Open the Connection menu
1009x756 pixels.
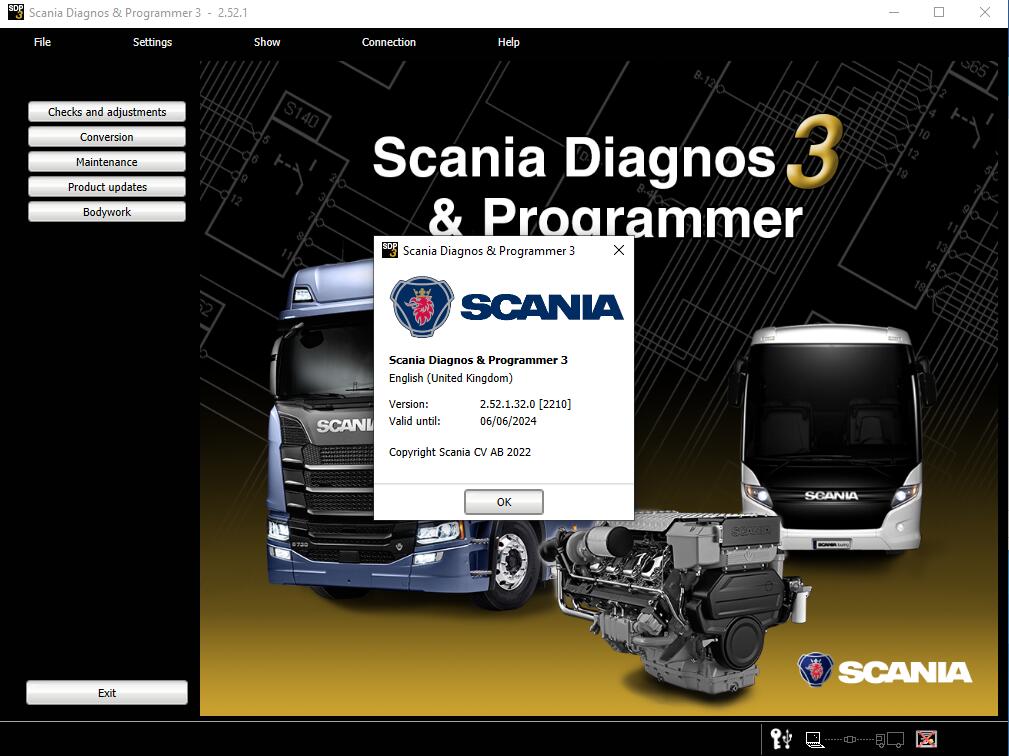pos(388,42)
